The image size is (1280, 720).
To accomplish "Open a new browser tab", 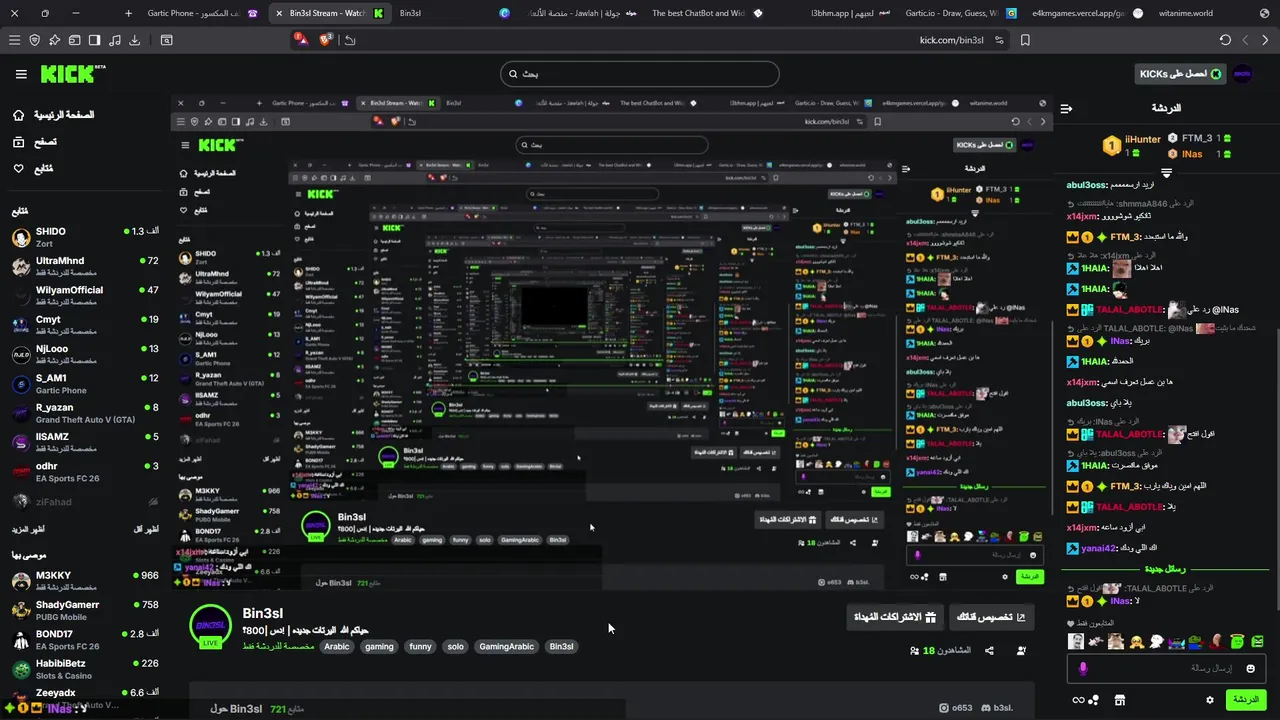I will click(128, 13).
